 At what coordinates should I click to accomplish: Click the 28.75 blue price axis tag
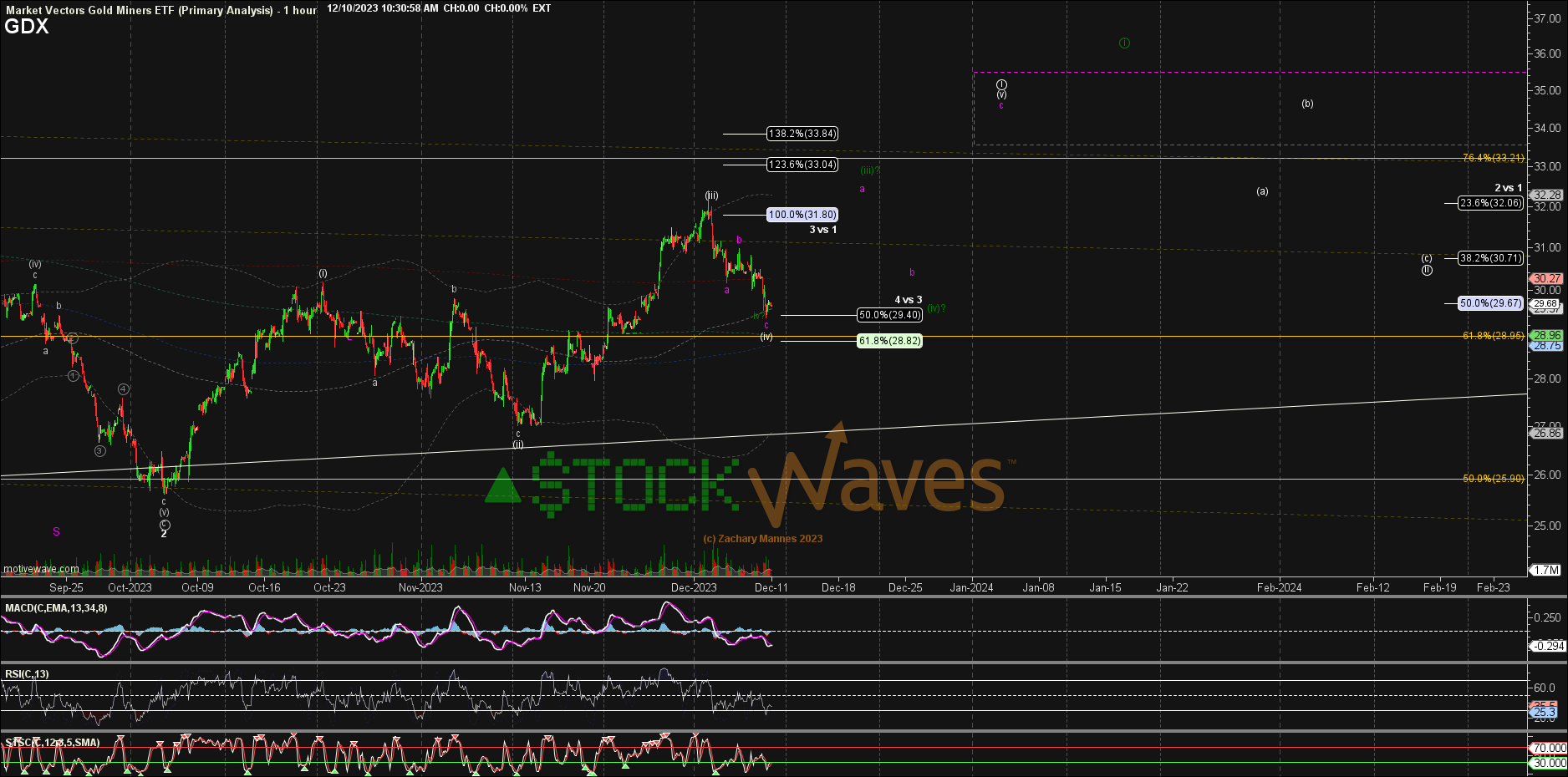(x=1546, y=346)
